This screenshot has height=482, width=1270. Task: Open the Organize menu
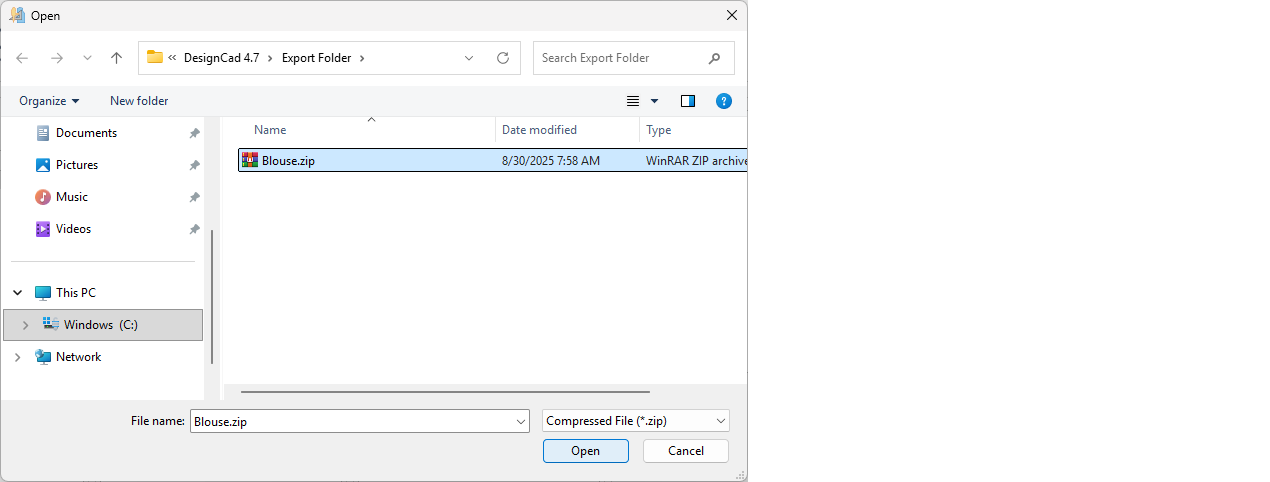(49, 101)
